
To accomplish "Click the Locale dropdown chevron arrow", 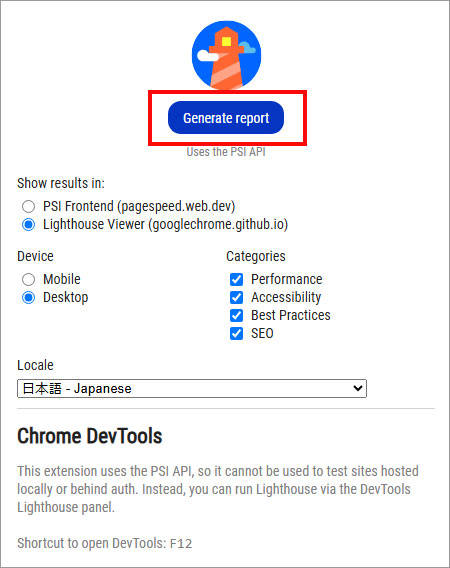I will click(358, 388).
